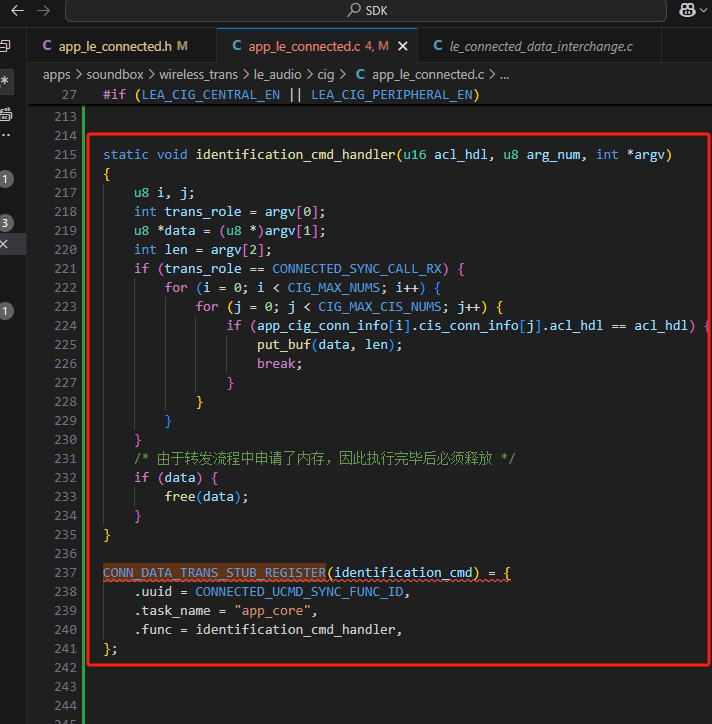Click LEA_CIG_PERIPHERAL_EN in the sticky header

click(392, 95)
